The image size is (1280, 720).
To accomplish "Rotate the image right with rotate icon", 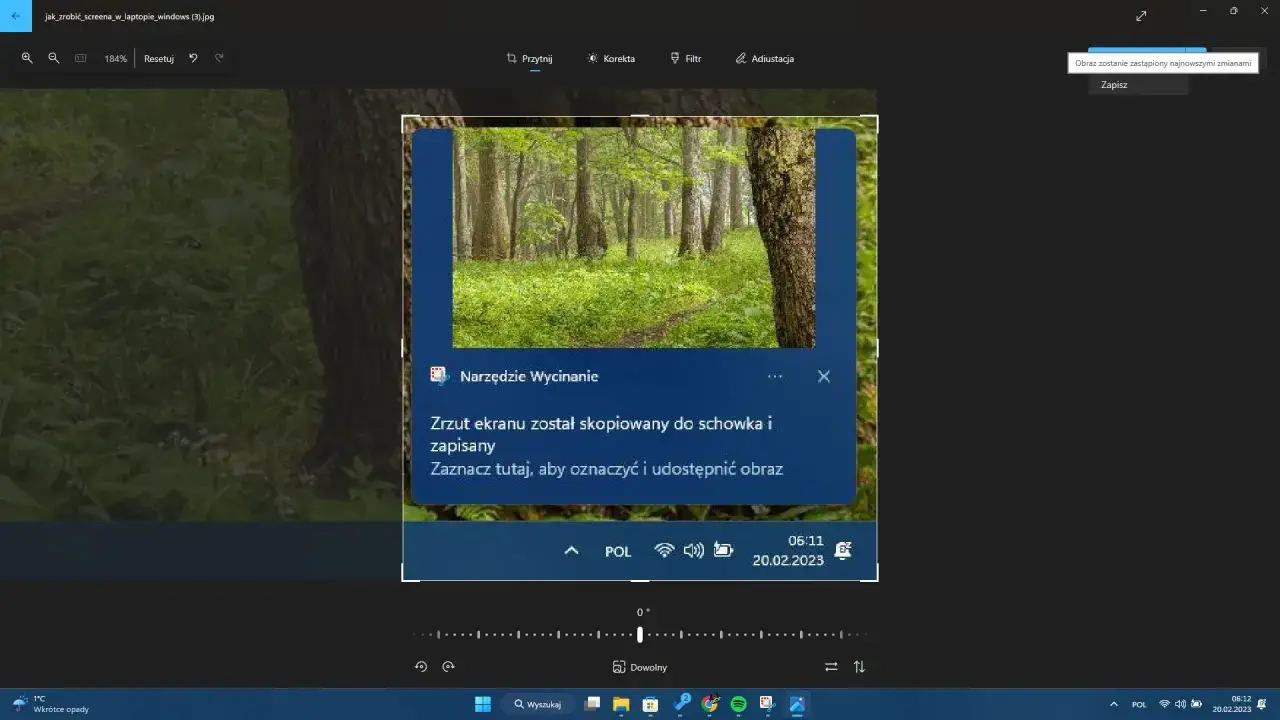I will click(x=449, y=666).
